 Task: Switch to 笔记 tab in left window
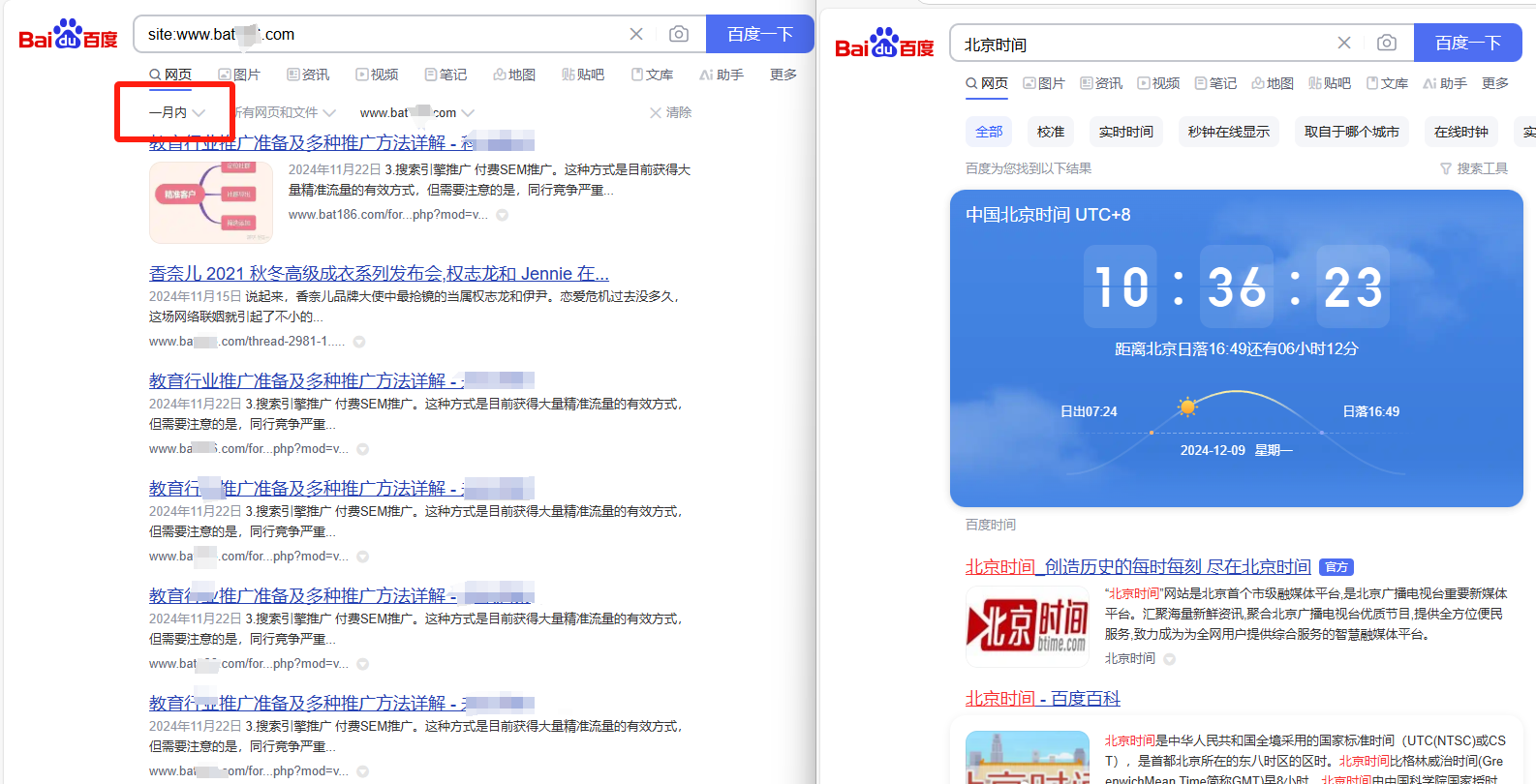[x=445, y=75]
